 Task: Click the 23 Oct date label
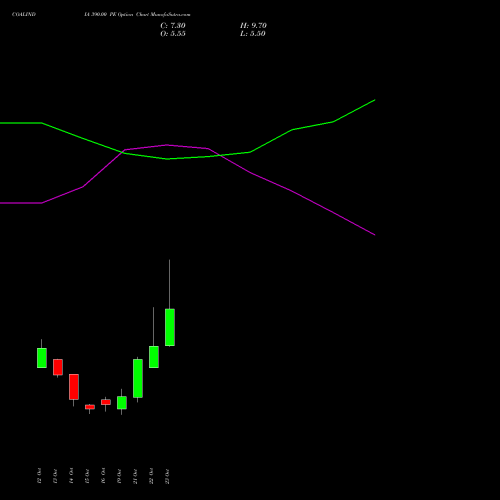pyautogui.click(x=167, y=476)
